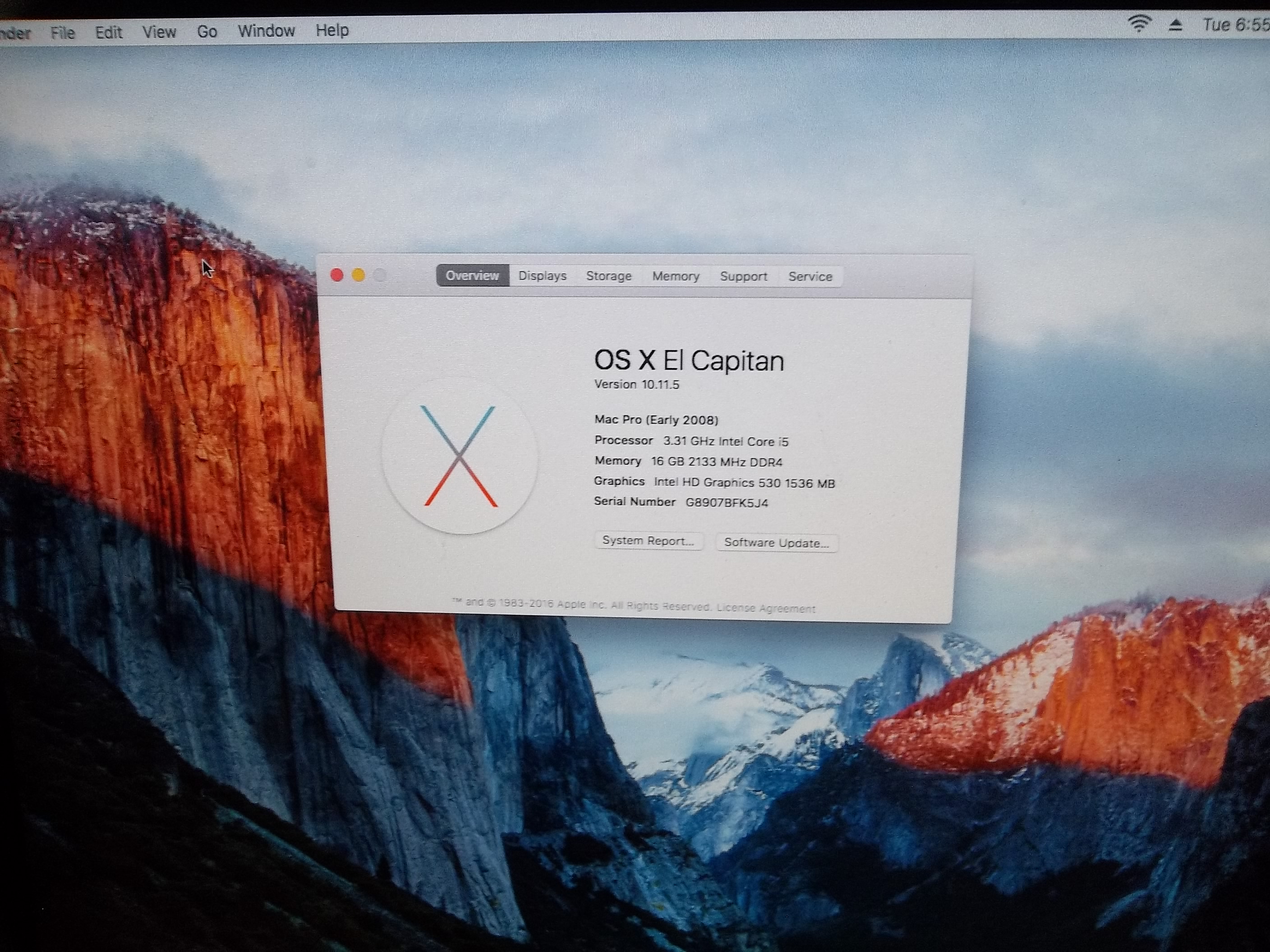Screen dimensions: 1270x952
Task: Show the Service tab
Action: [x=810, y=277]
